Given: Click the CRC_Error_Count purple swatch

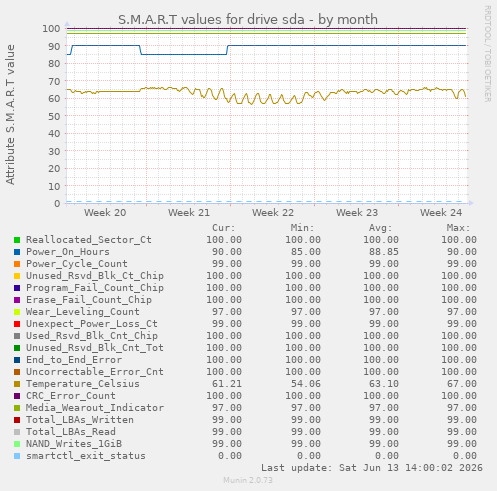Looking at the screenshot, I should 17,396.
